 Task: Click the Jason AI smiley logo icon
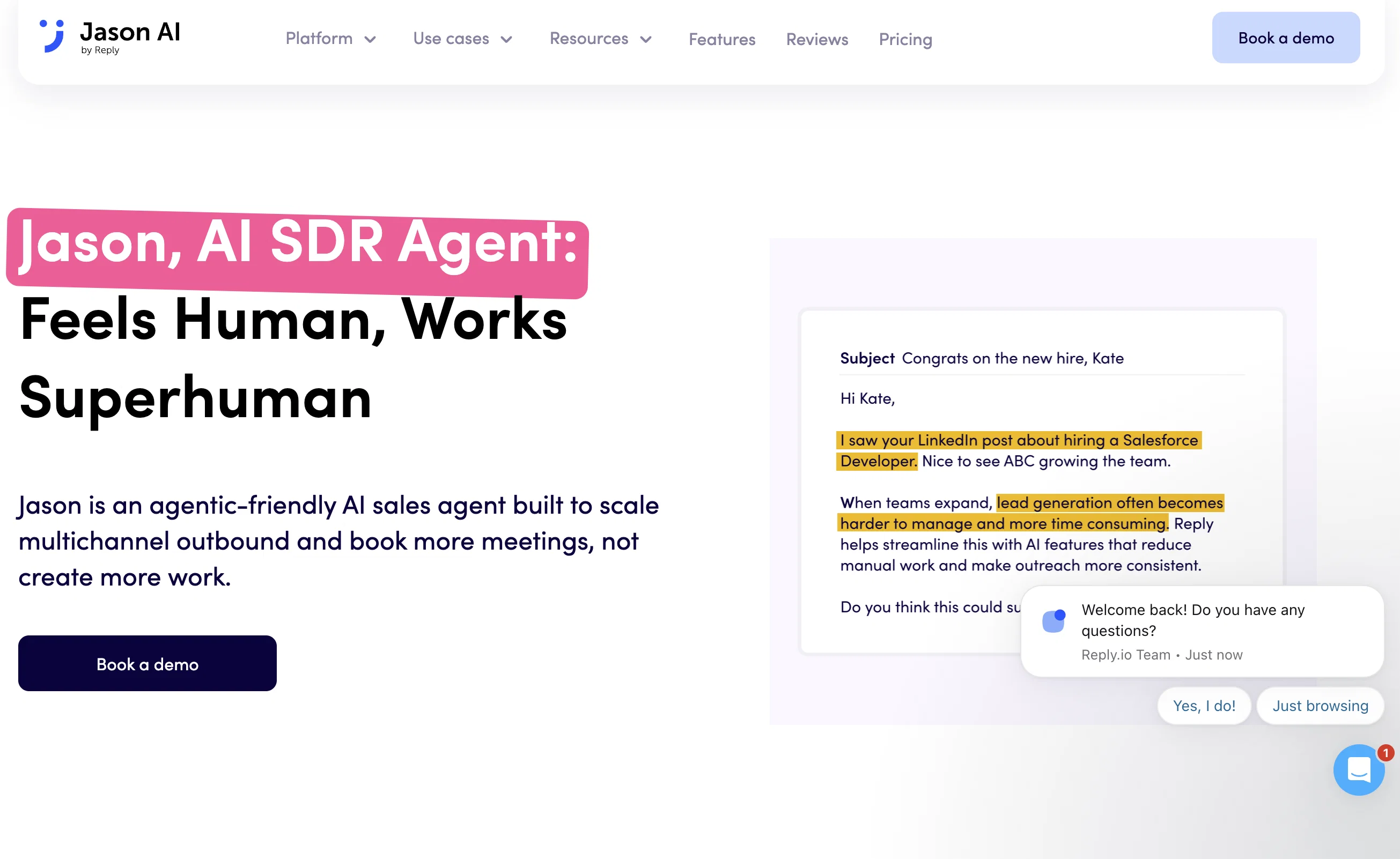[x=51, y=36]
